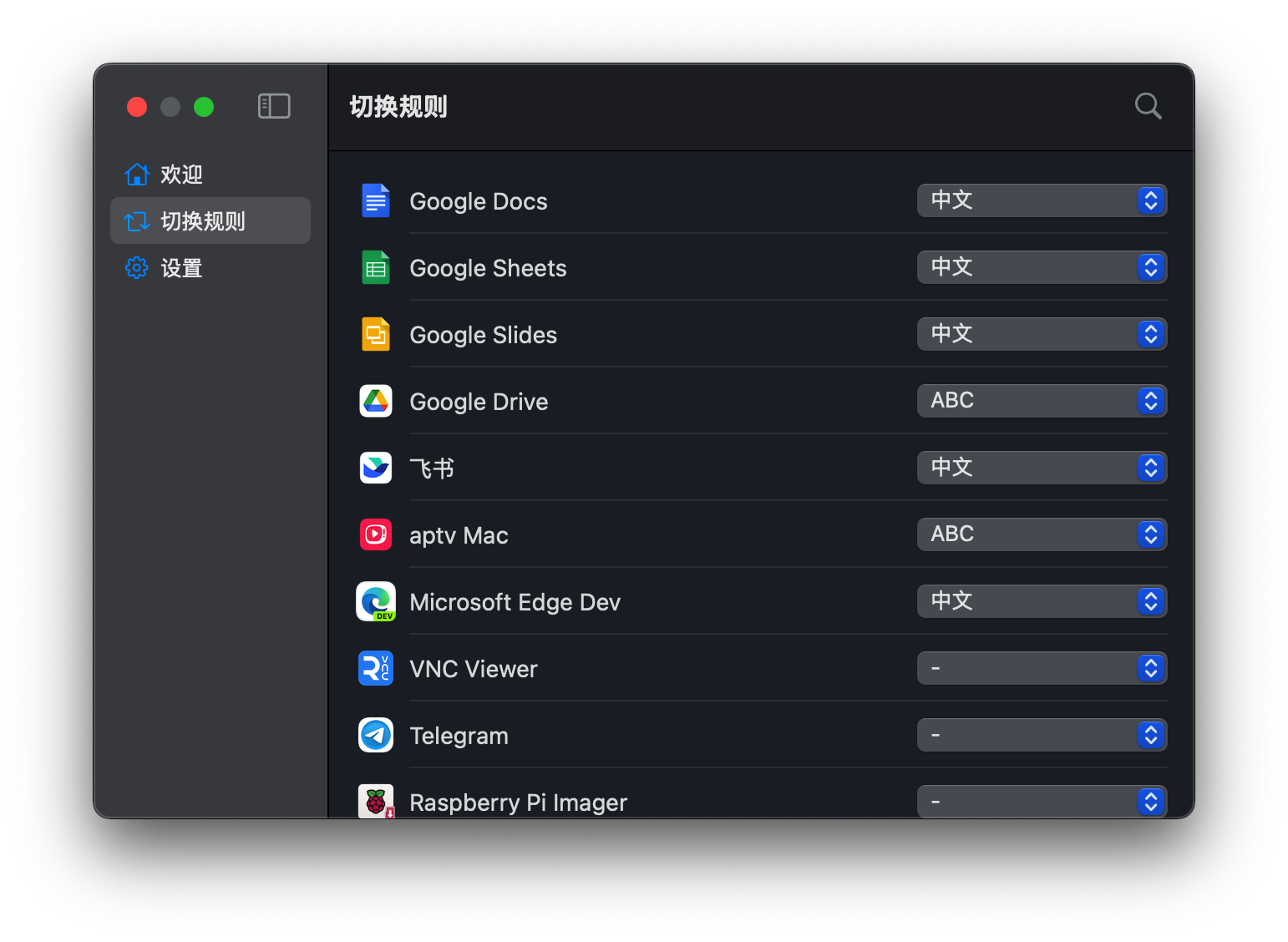Open Google Docs input source dropdown
Screen dimensions: 1288x942
pyautogui.click(x=1042, y=200)
